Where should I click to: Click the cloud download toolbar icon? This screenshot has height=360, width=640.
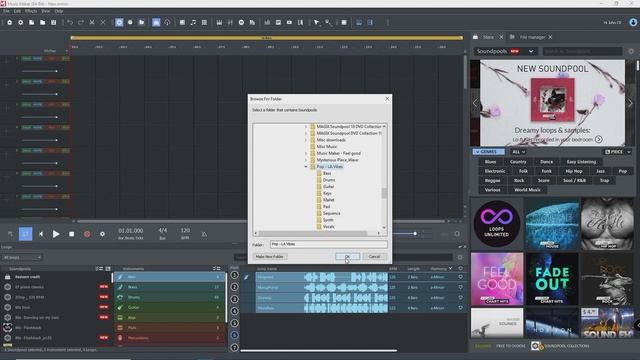pyautogui.click(x=167, y=22)
